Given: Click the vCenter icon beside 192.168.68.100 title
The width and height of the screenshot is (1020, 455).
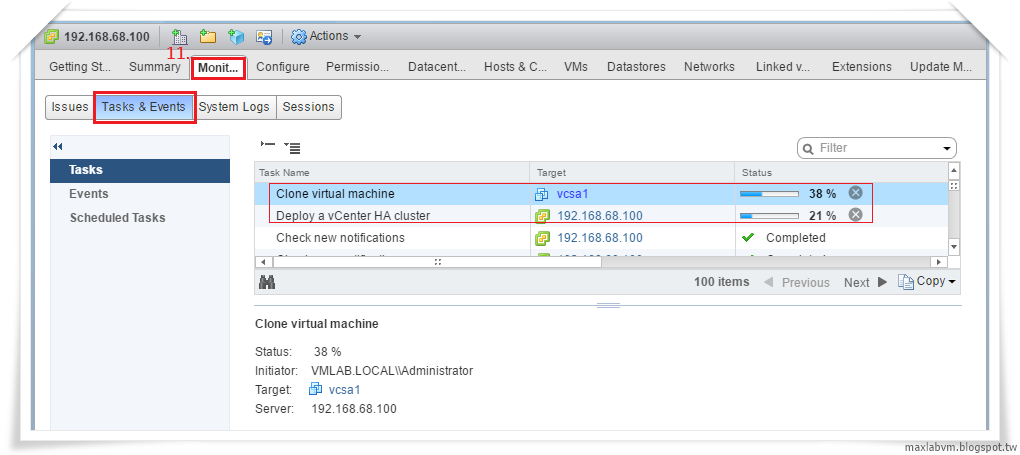Looking at the screenshot, I should point(51,36).
